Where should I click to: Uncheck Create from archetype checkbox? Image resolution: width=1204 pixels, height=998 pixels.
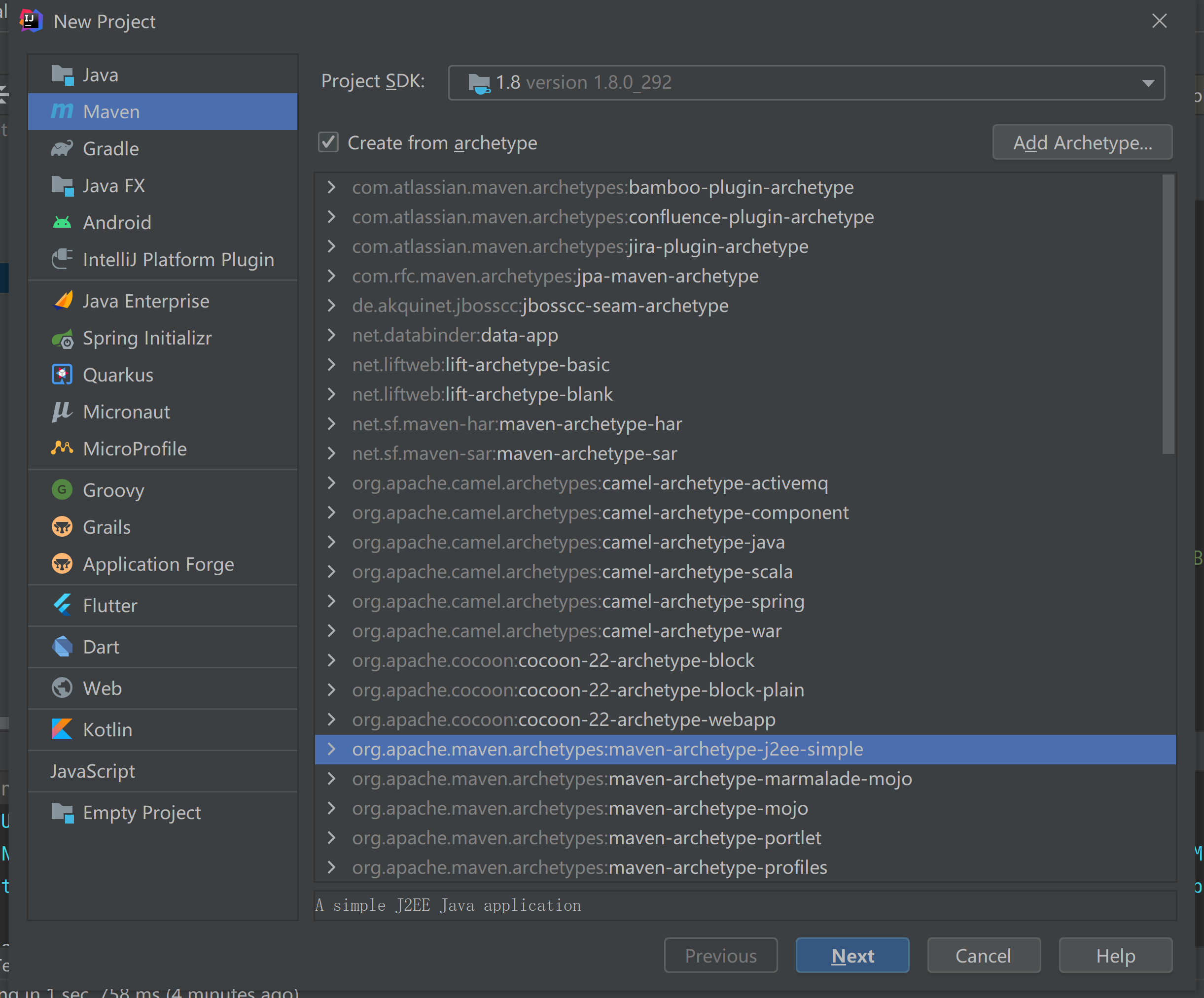[328, 142]
